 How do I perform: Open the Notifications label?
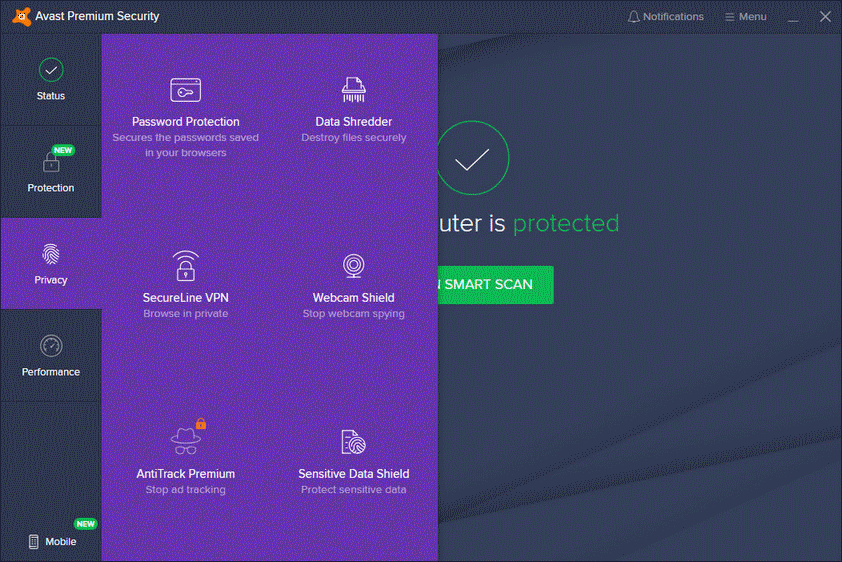(x=673, y=17)
